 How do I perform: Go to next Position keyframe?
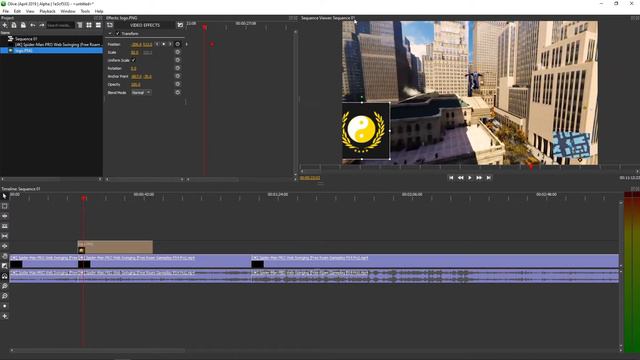pyautogui.click(x=170, y=44)
